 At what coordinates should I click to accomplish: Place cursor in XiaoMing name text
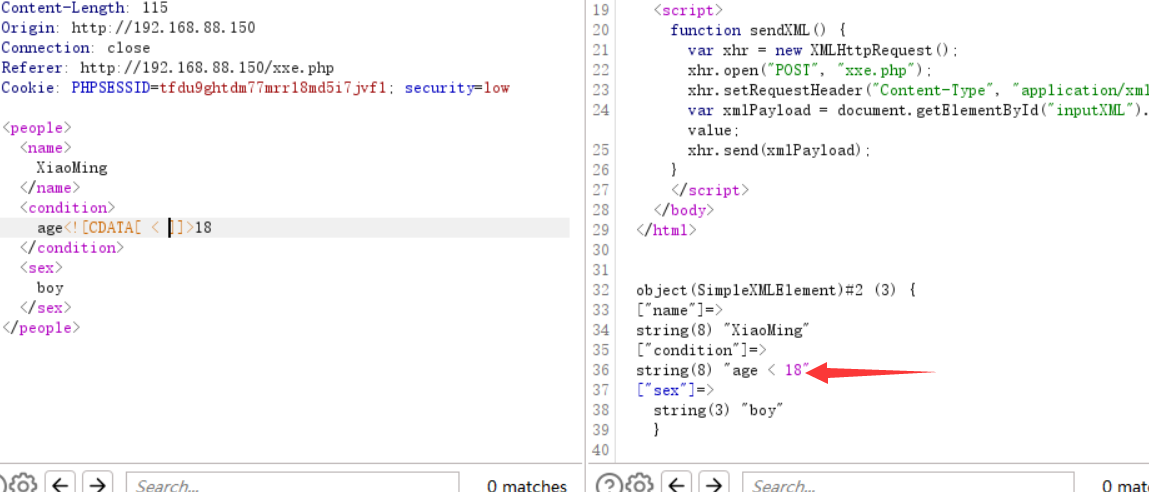pyautogui.click(x=72, y=168)
